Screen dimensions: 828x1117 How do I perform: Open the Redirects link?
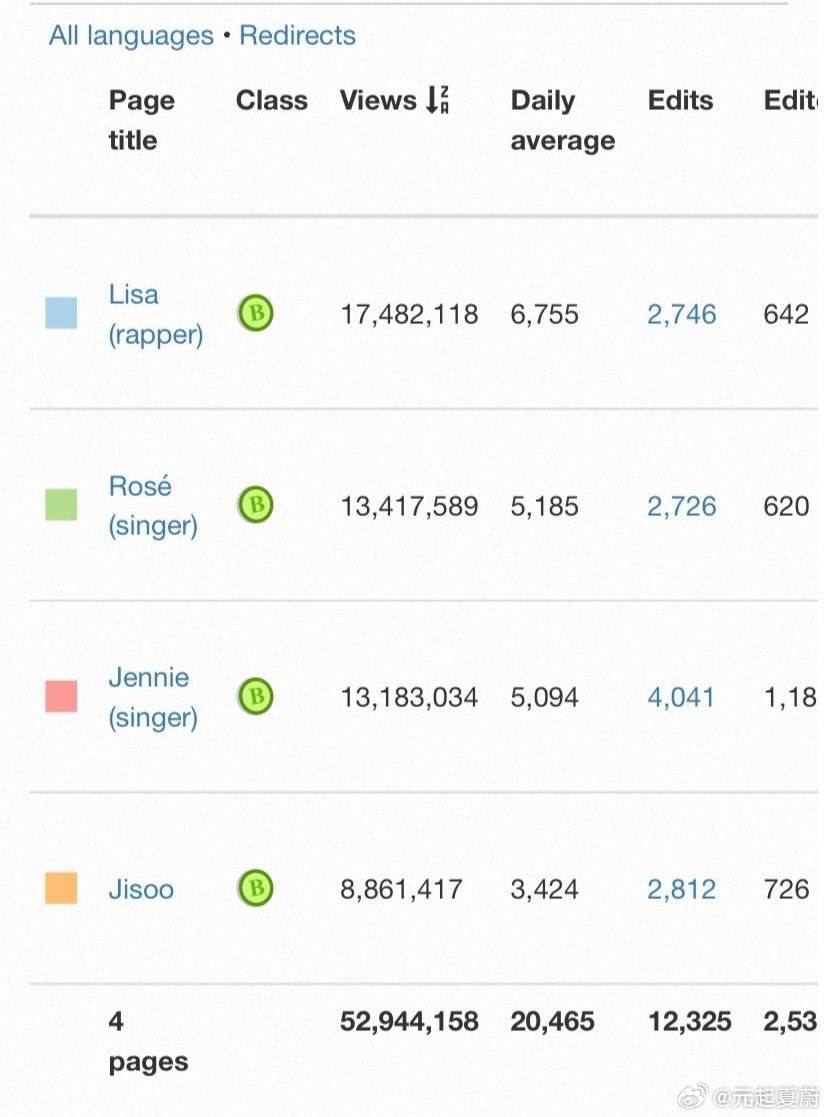click(297, 35)
